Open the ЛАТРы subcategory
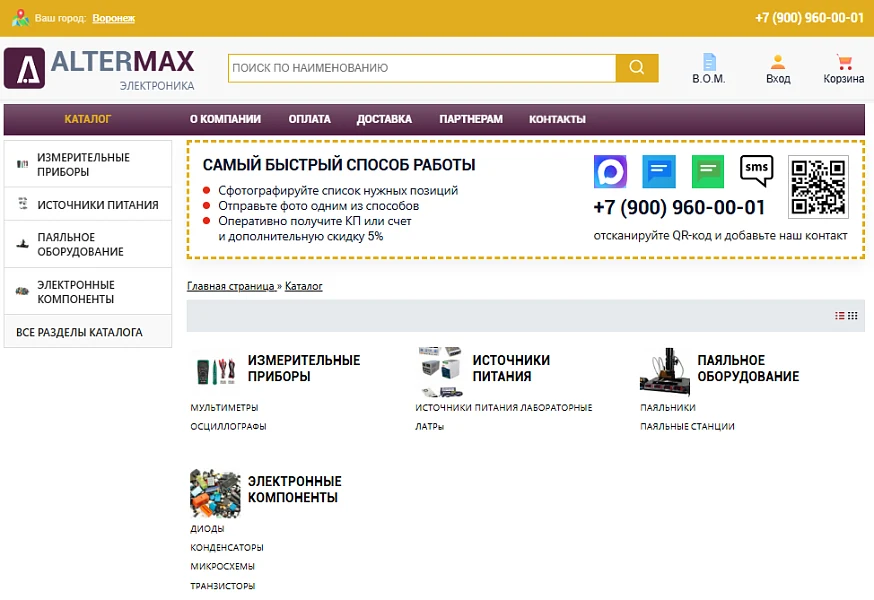Viewport: 874px width, 600px height. (x=430, y=427)
